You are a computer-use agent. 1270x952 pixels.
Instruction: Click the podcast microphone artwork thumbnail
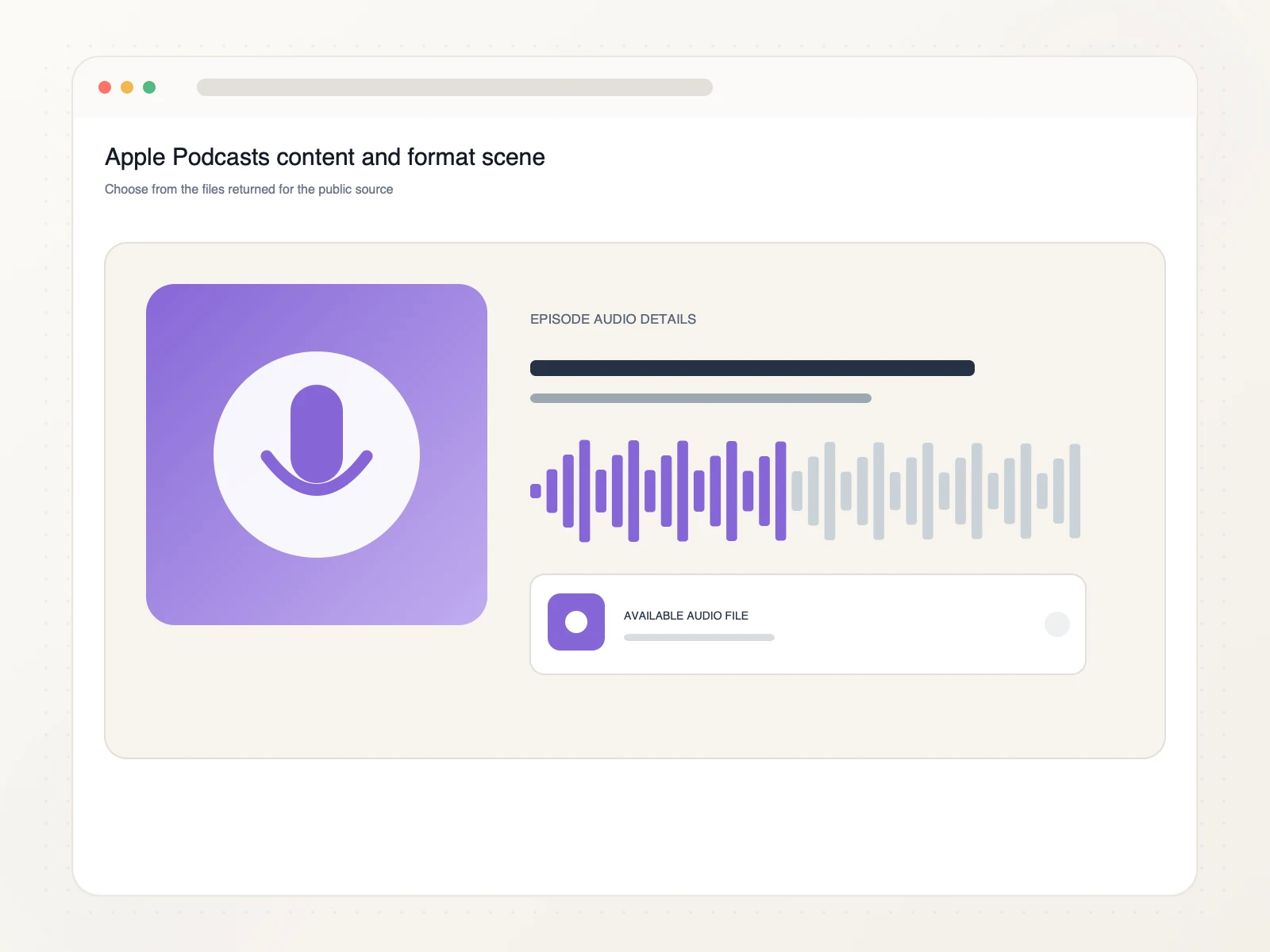point(317,455)
